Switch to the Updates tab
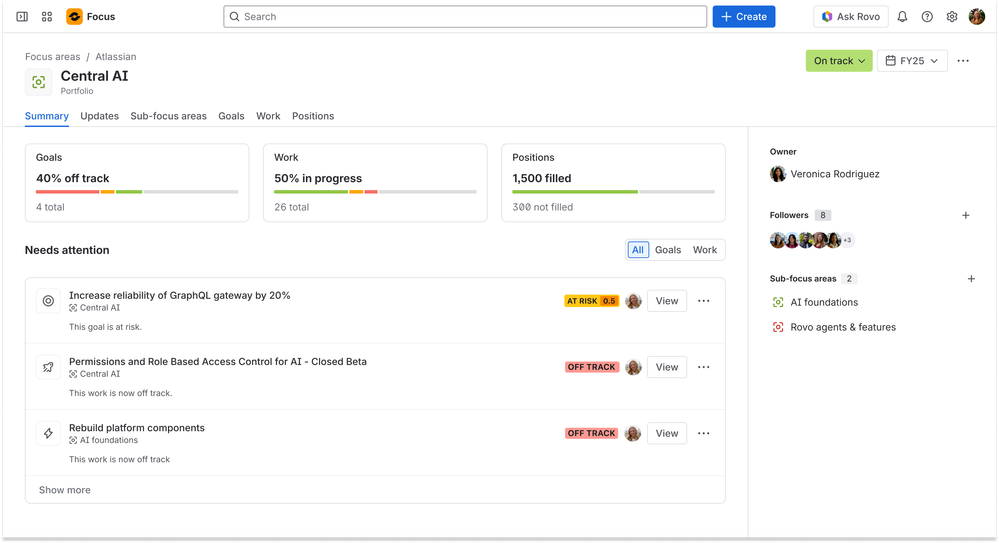The width and height of the screenshot is (999, 543). [99, 116]
